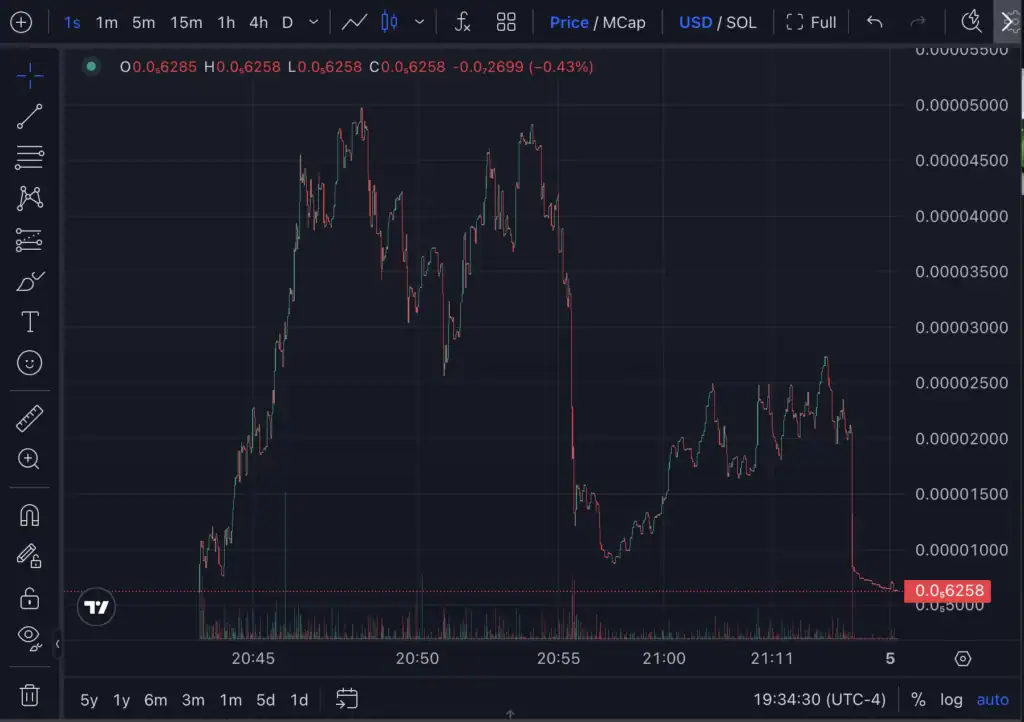Switch to the 15m timeframe
The image size is (1024, 722).
pyautogui.click(x=186, y=22)
